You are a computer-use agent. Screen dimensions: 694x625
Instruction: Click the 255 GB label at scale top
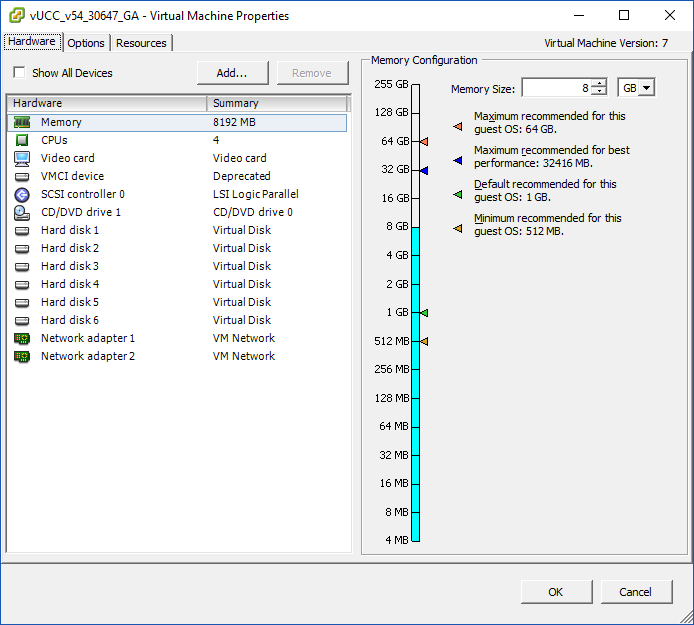coord(391,84)
